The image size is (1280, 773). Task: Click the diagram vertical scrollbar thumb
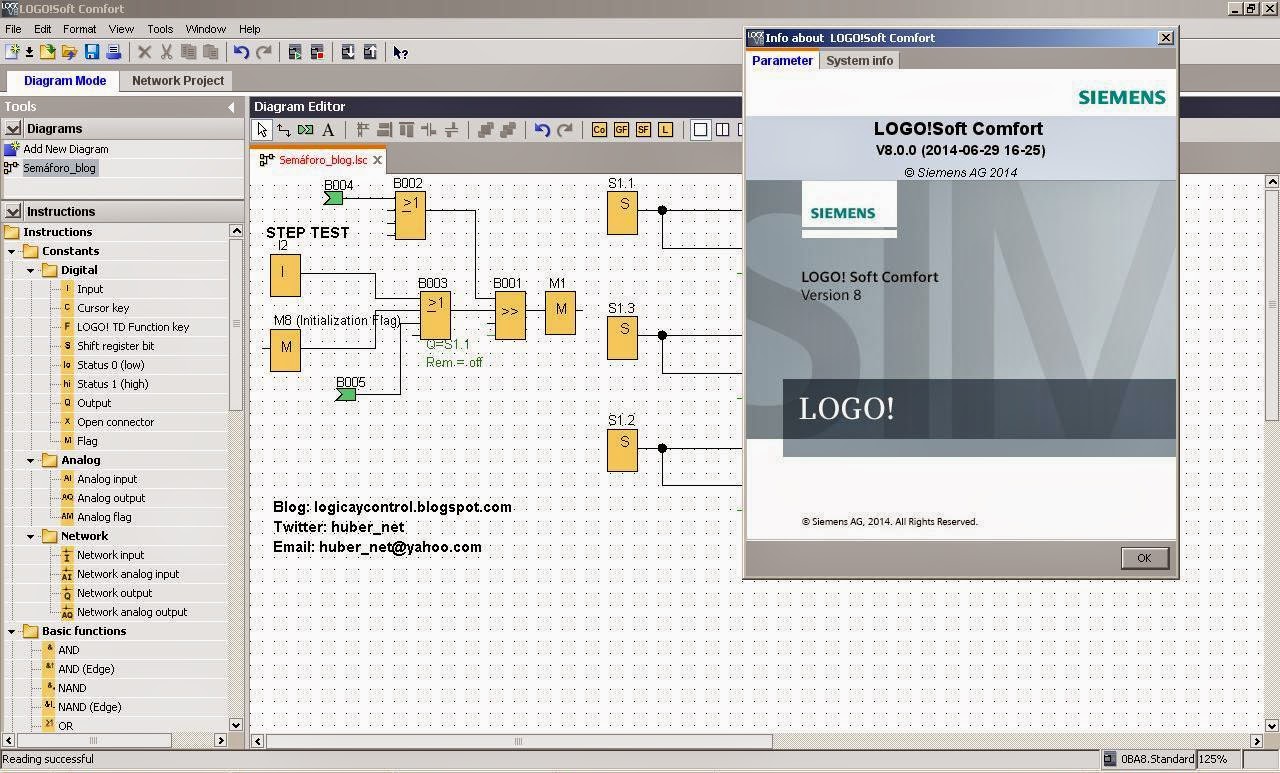click(1272, 305)
